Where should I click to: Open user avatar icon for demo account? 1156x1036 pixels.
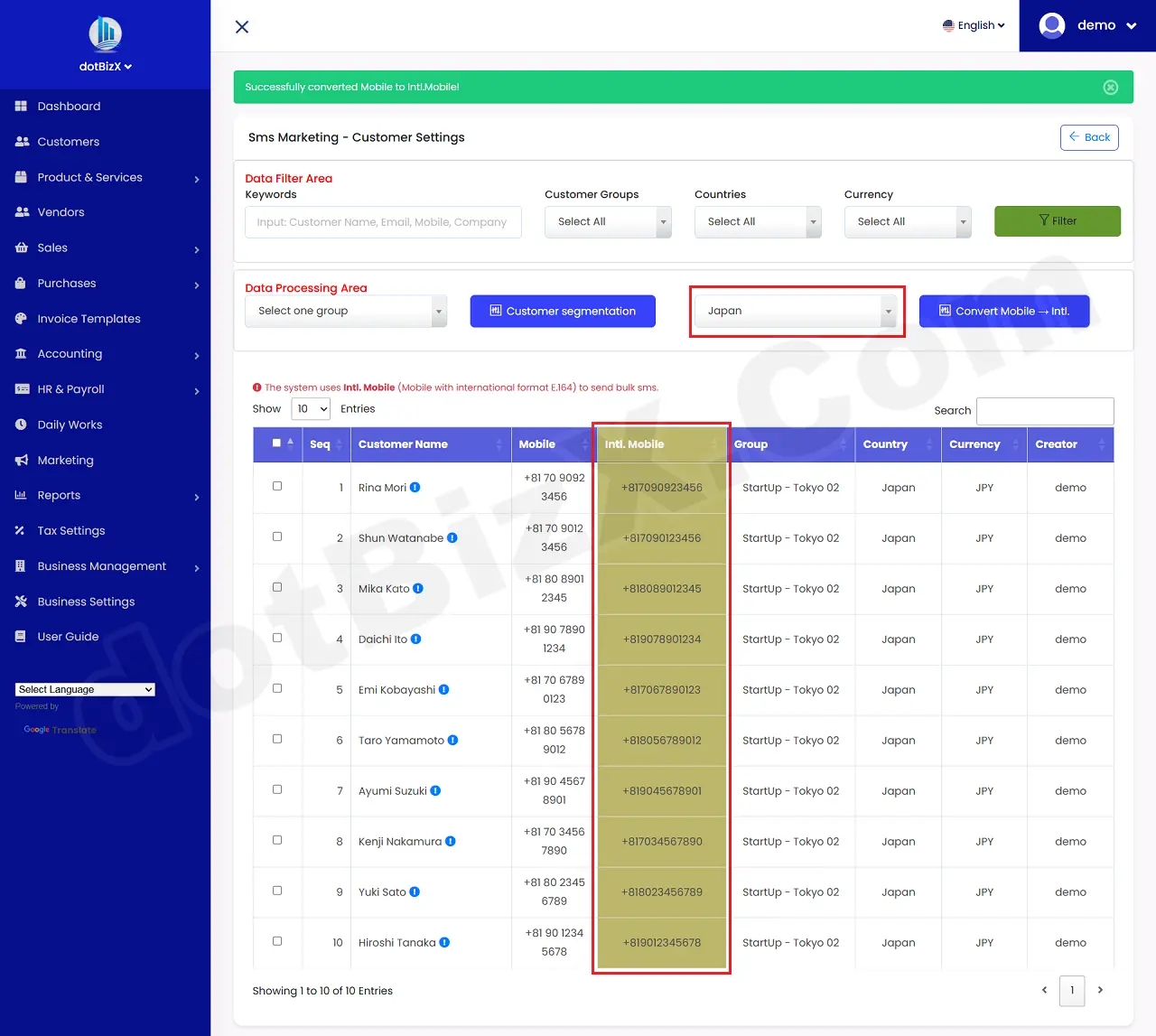(x=1052, y=25)
